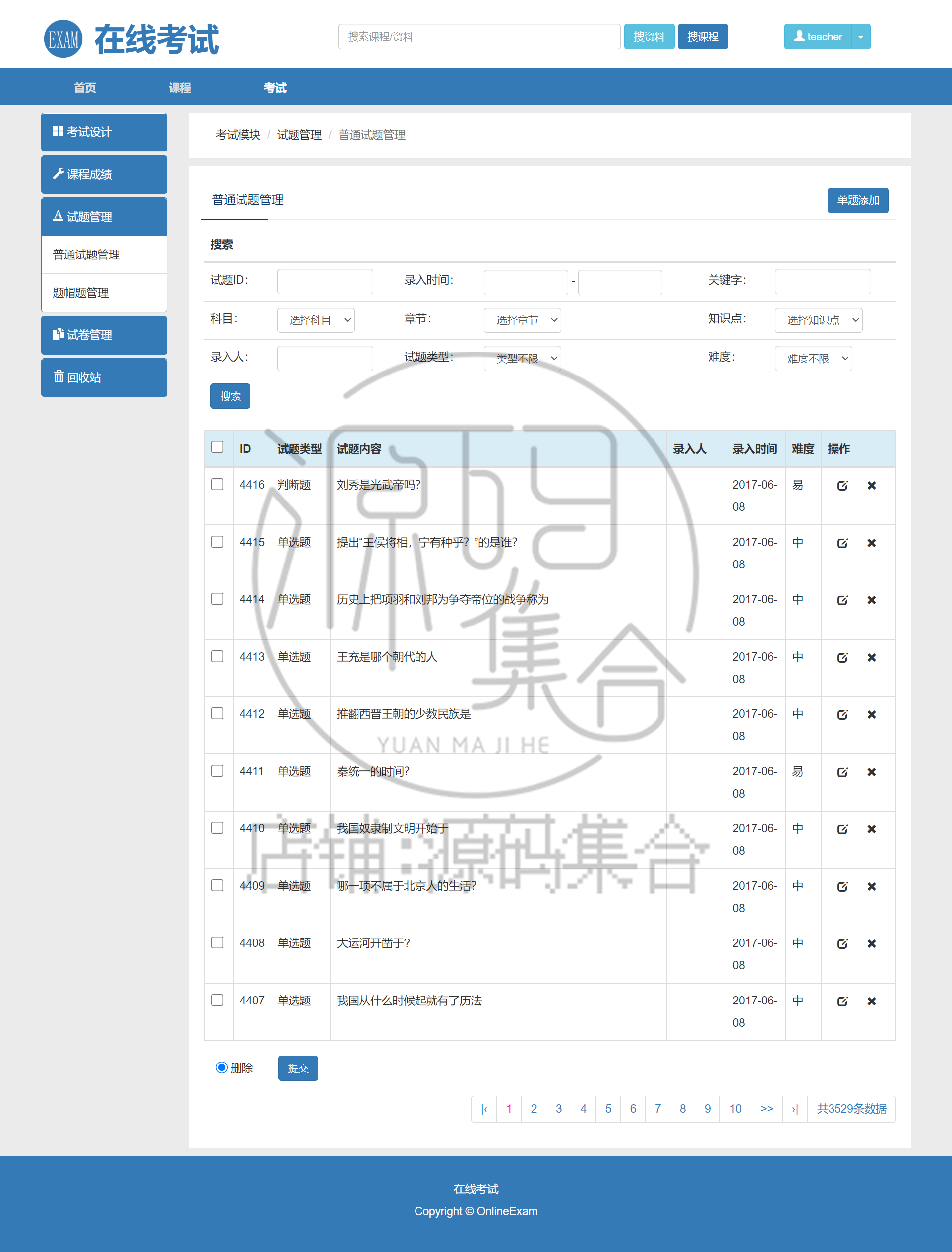The image size is (952, 1252).
Task: Open 首页 in the navigation bar
Action: click(85, 88)
